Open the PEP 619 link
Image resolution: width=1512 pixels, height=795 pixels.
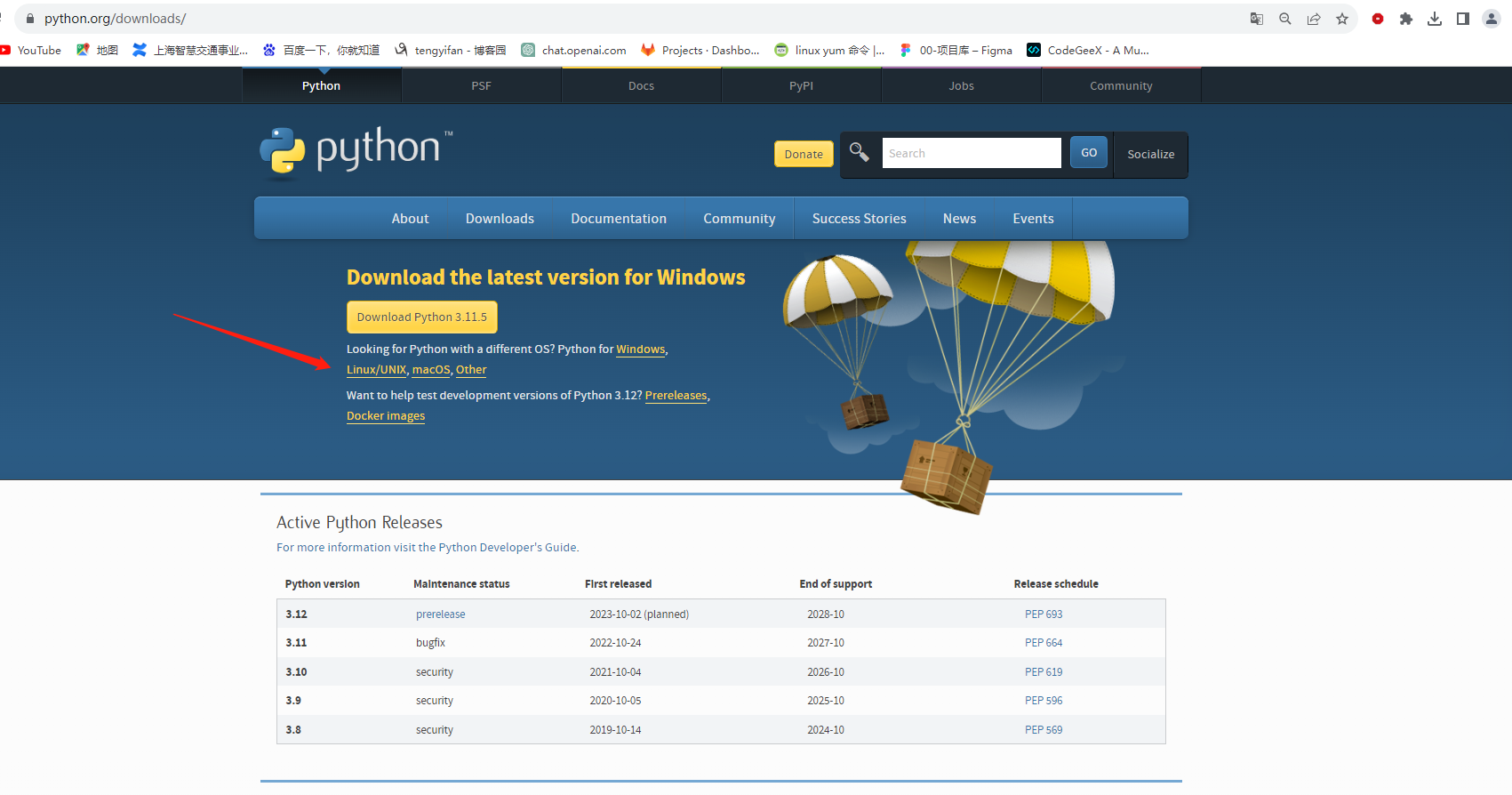pyautogui.click(x=1044, y=672)
